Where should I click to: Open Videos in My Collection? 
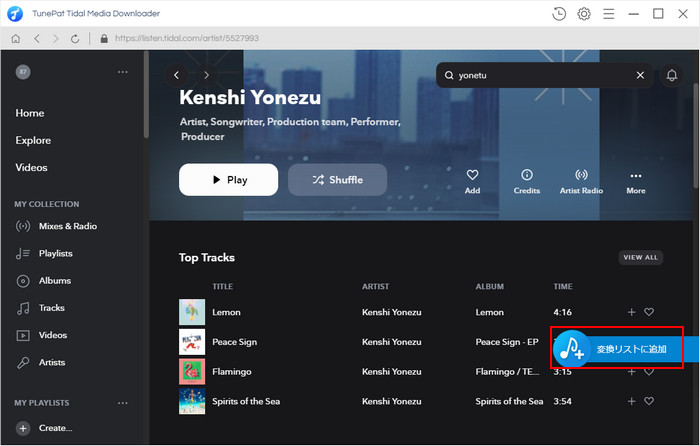(x=42, y=335)
